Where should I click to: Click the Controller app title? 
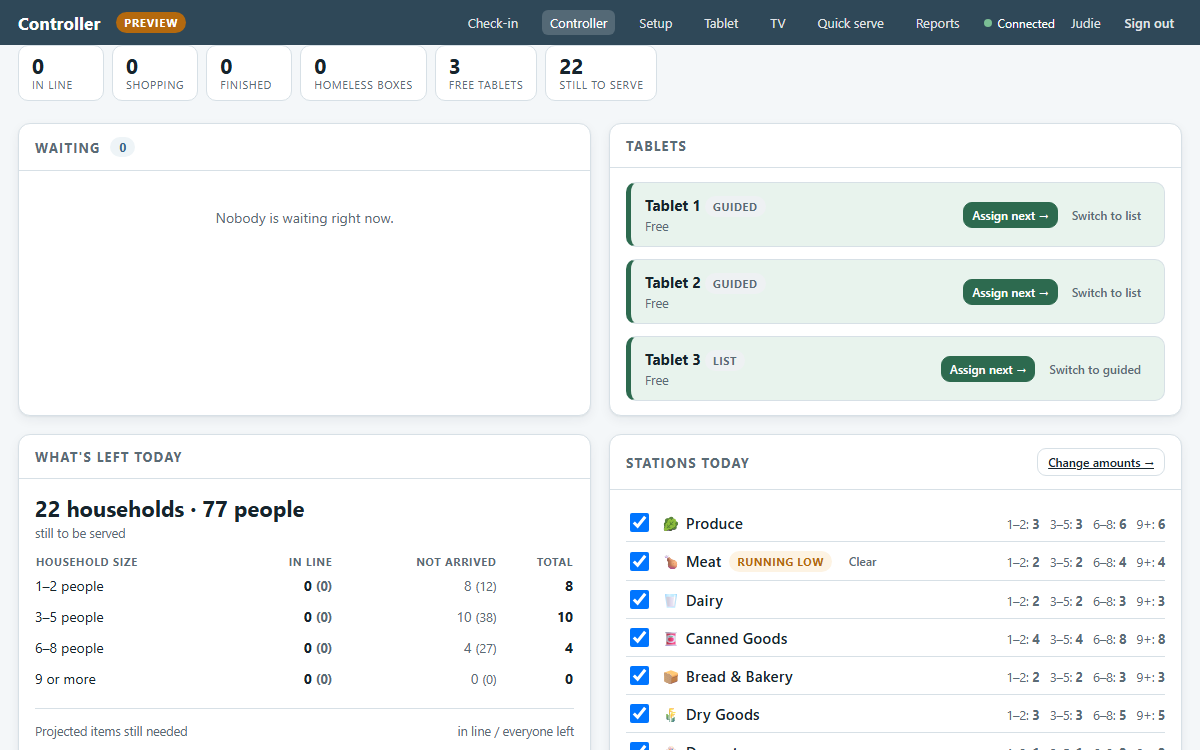point(59,23)
